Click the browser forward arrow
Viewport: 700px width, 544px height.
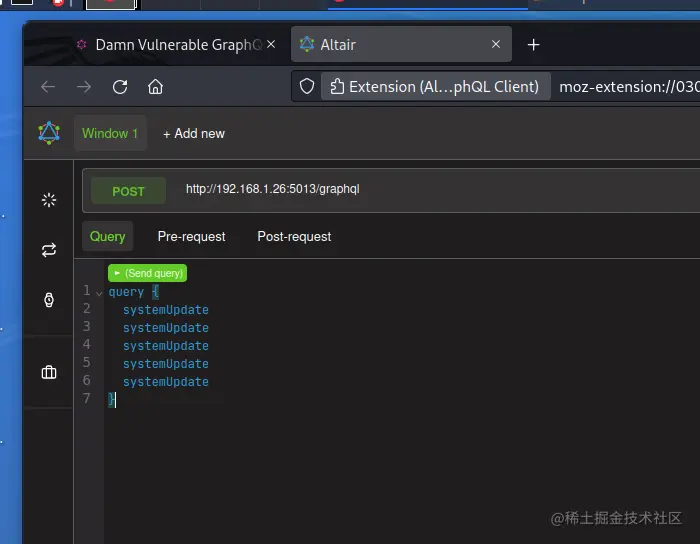[x=84, y=87]
